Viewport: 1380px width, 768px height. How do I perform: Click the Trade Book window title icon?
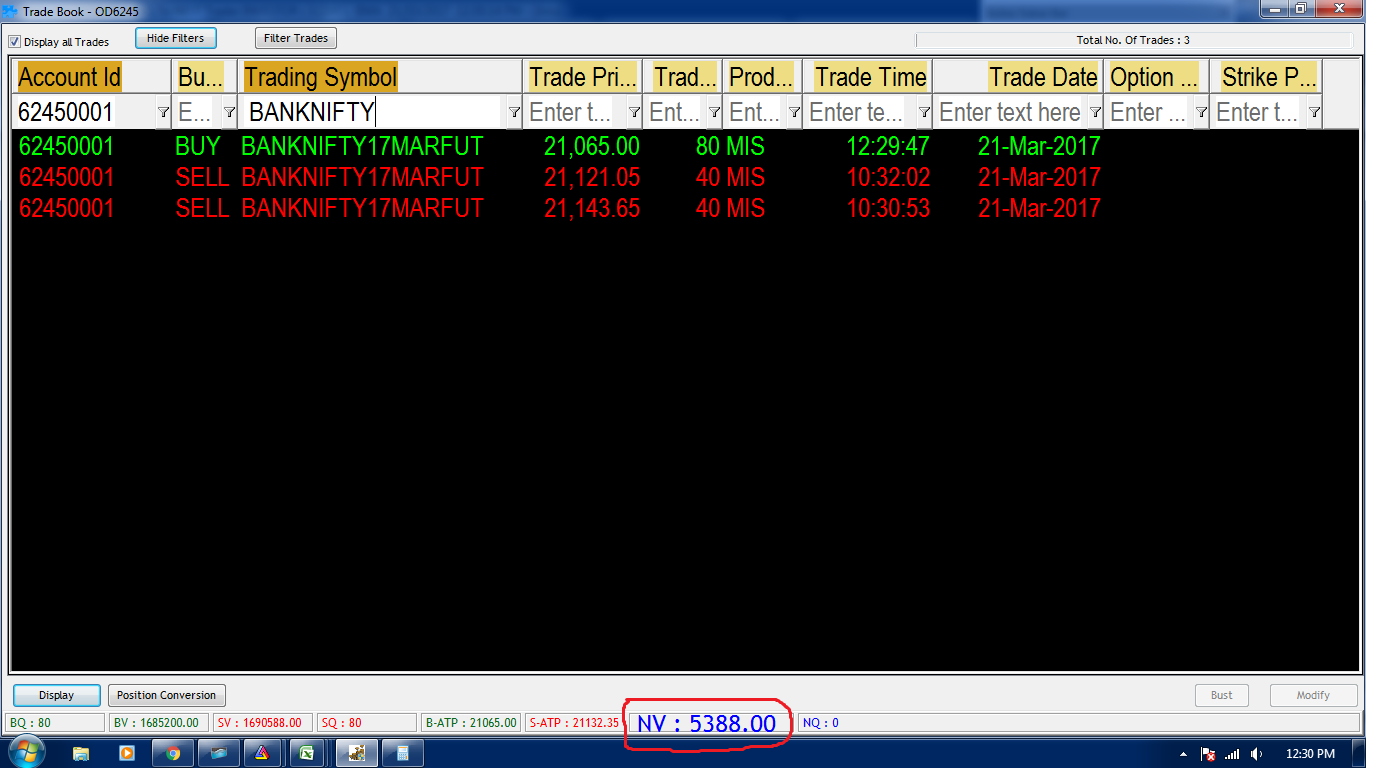click(x=10, y=11)
